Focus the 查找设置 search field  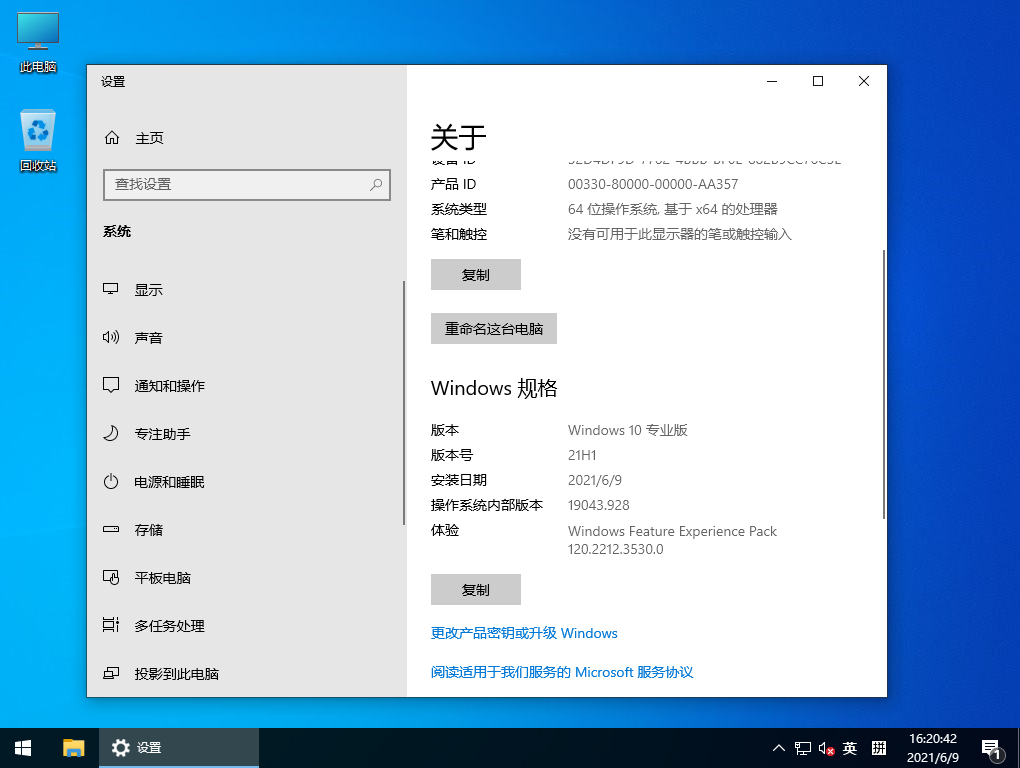(x=247, y=185)
